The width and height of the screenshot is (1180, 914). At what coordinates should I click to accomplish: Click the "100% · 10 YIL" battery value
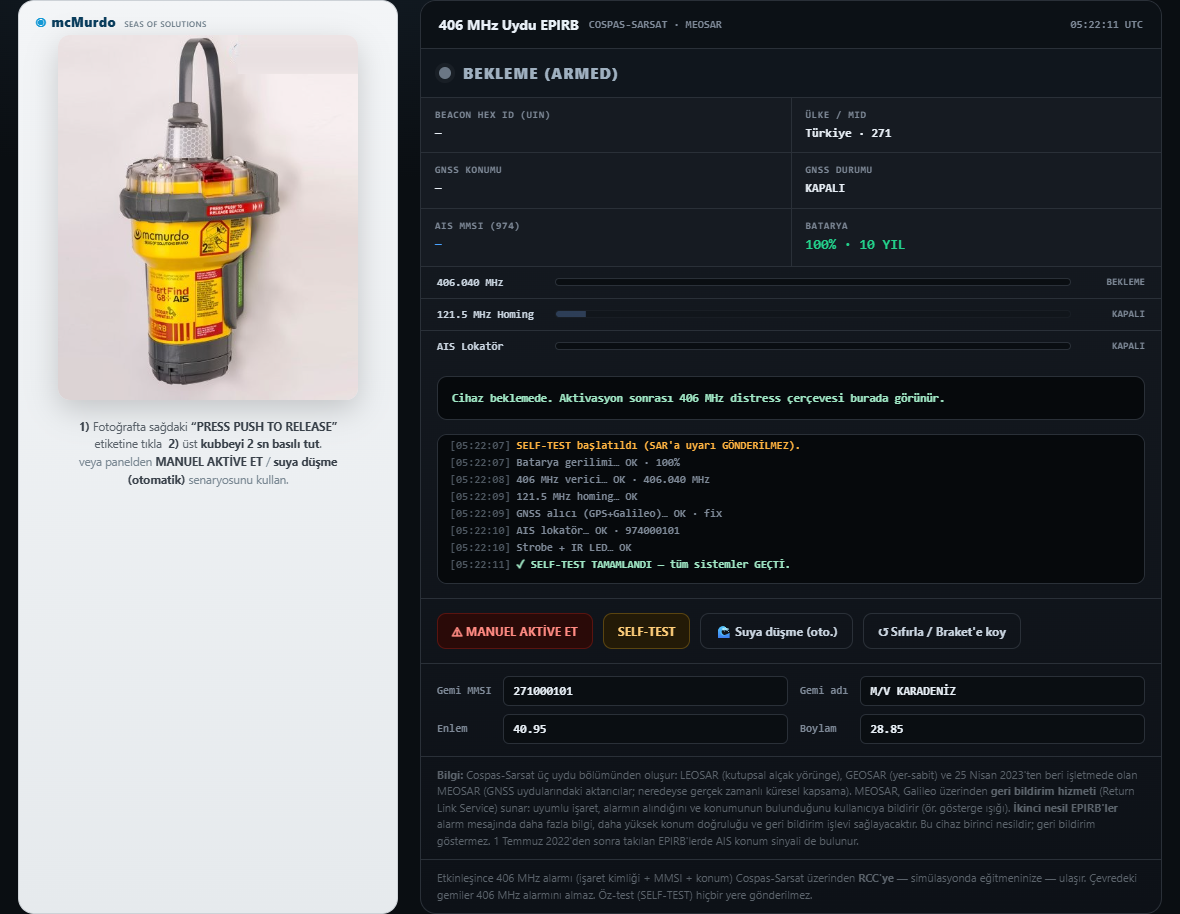coord(855,244)
